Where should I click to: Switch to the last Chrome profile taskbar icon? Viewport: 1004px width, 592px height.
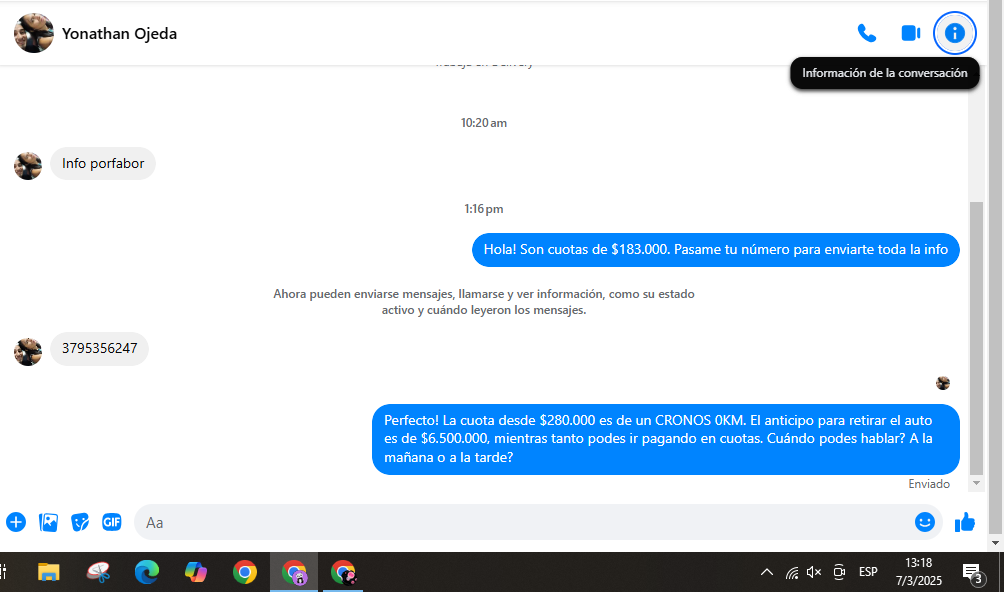[x=343, y=572]
